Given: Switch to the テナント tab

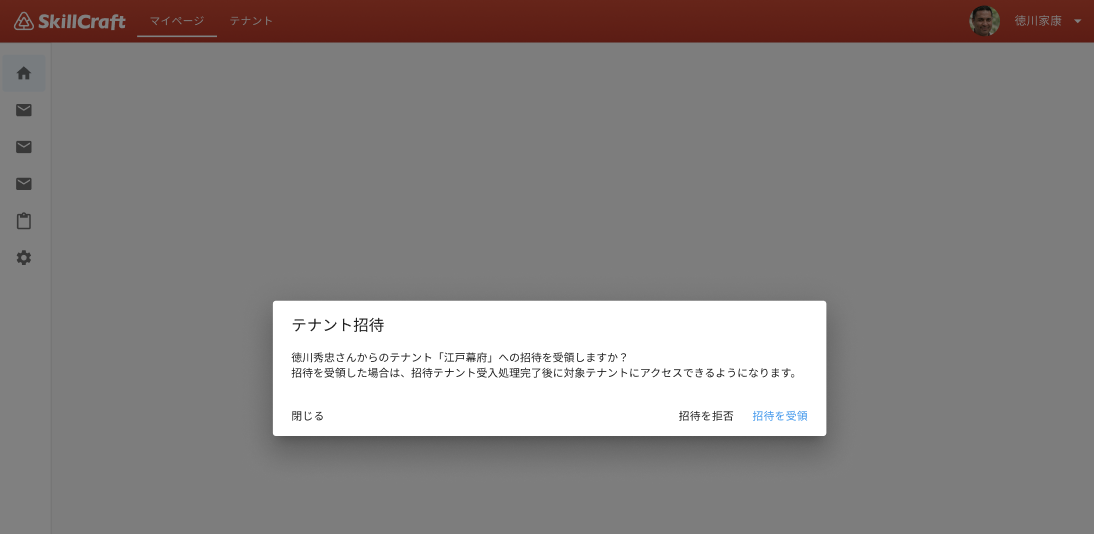Looking at the screenshot, I should coord(251,21).
